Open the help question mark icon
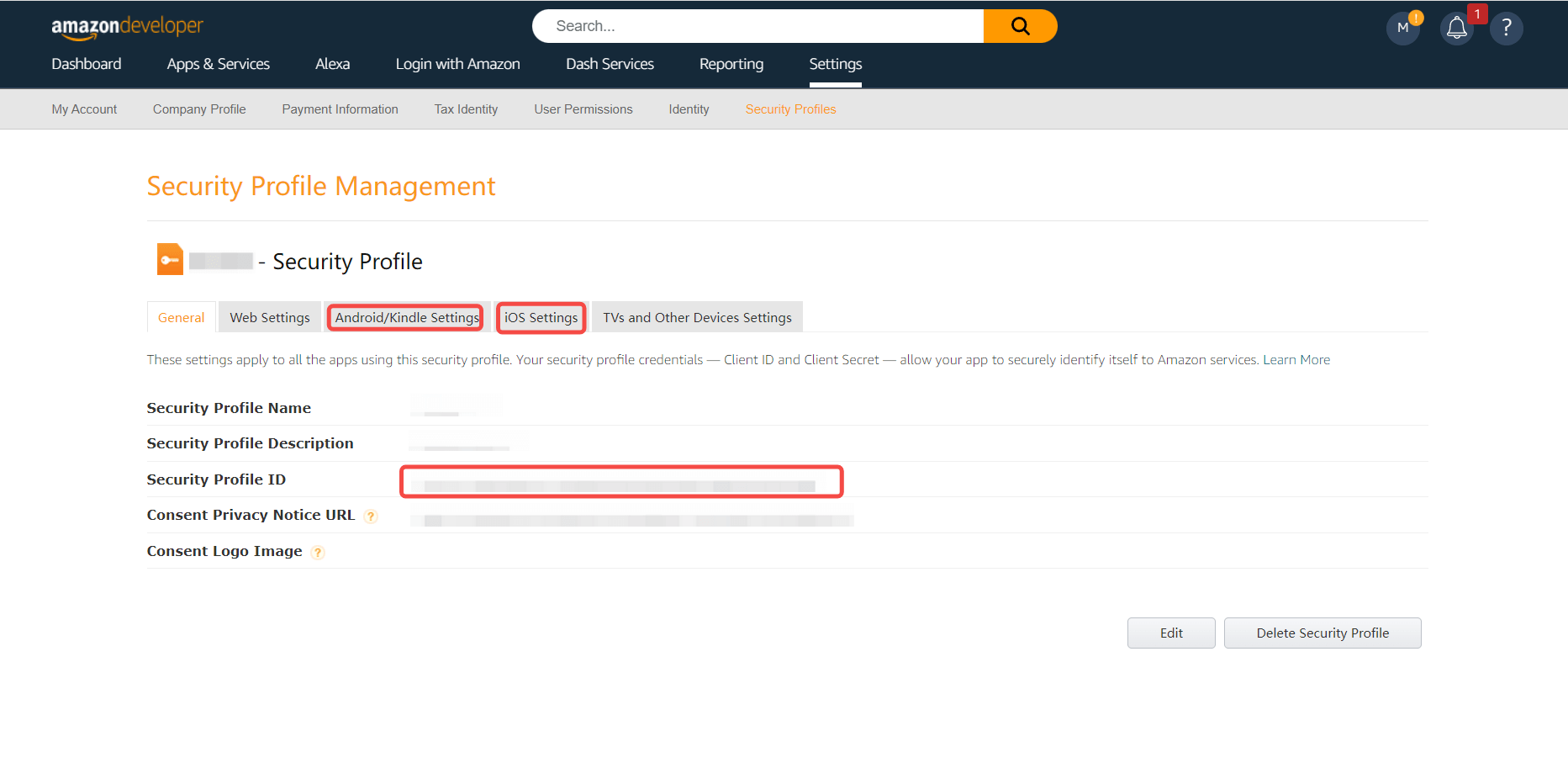1568x784 pixels. tap(1506, 29)
